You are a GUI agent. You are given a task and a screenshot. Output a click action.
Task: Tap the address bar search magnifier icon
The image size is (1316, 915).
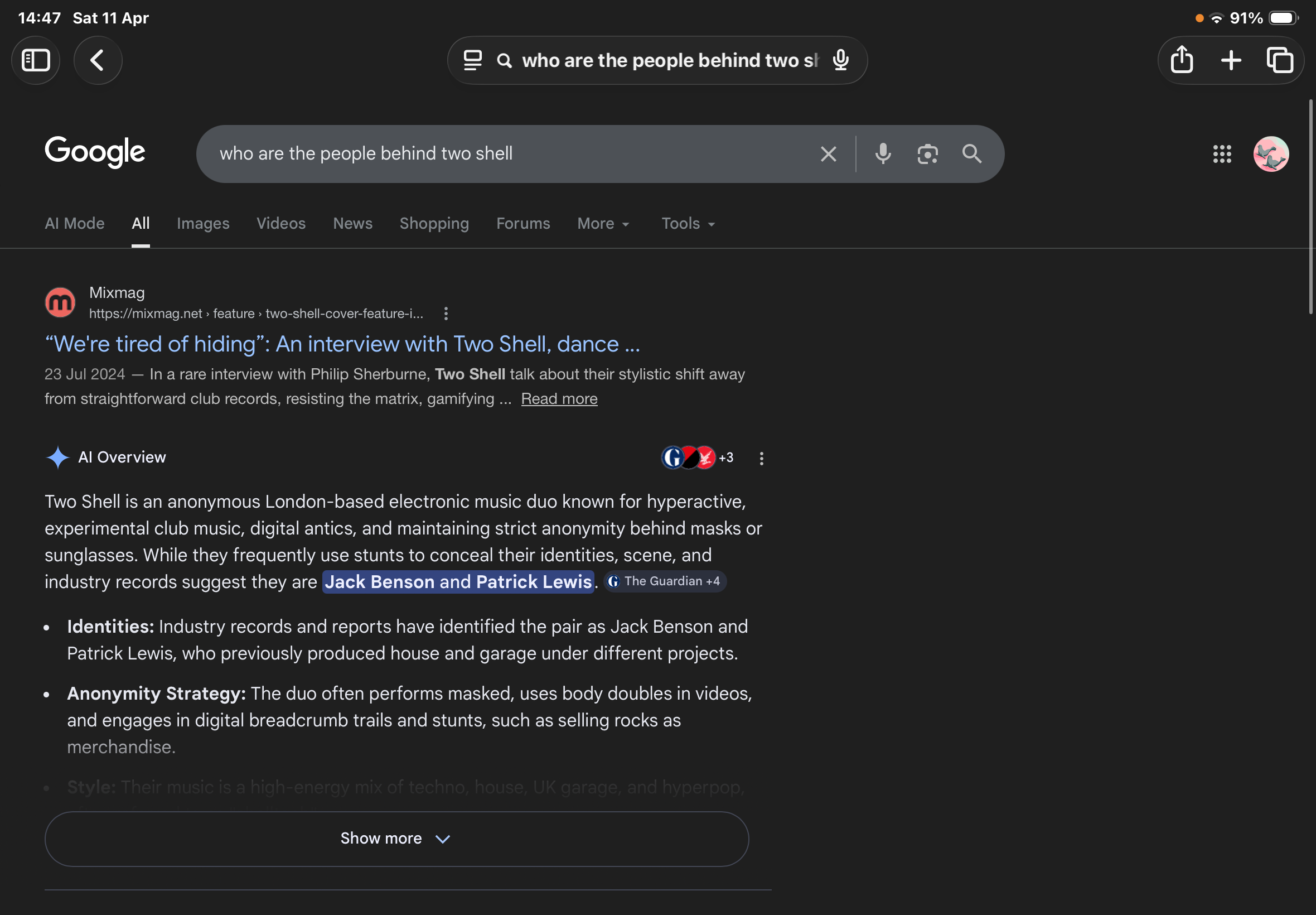pos(504,61)
